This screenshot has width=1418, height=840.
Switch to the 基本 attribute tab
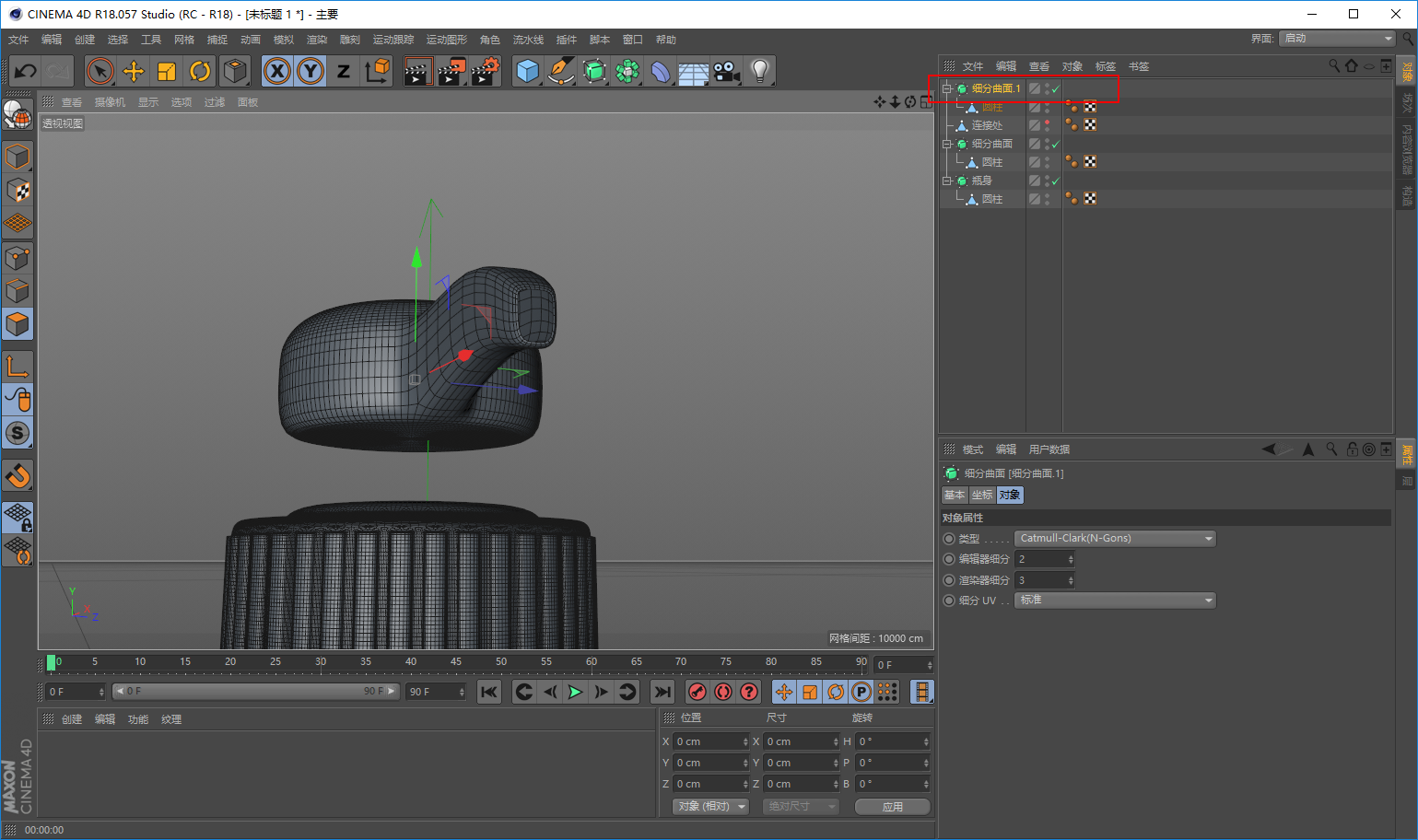[x=955, y=496]
